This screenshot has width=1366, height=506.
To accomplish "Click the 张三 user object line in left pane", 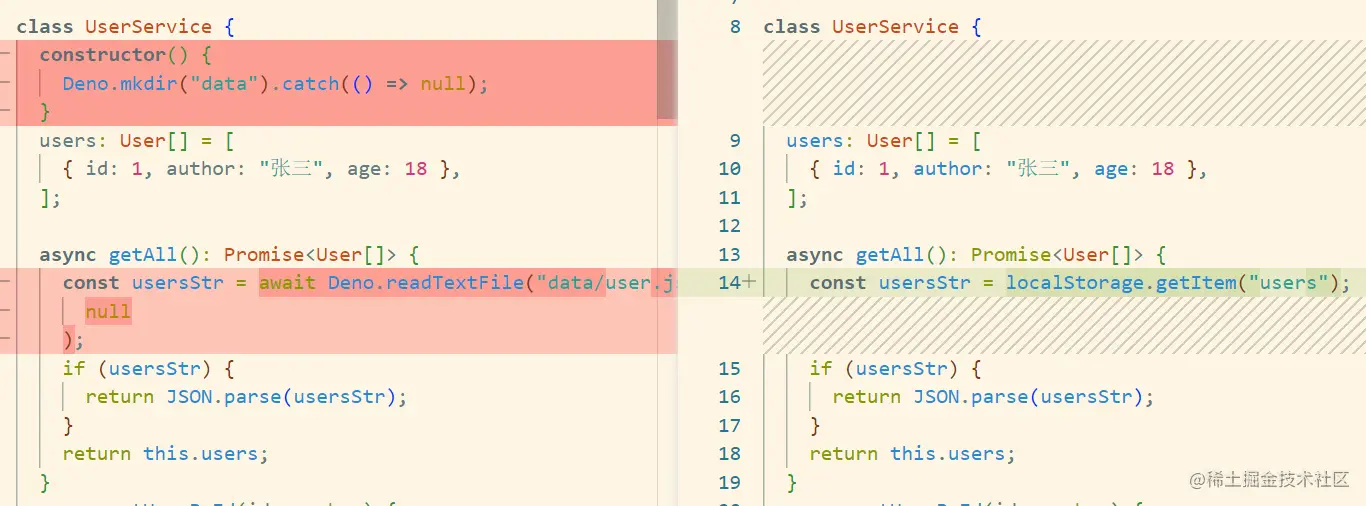I will click(261, 169).
